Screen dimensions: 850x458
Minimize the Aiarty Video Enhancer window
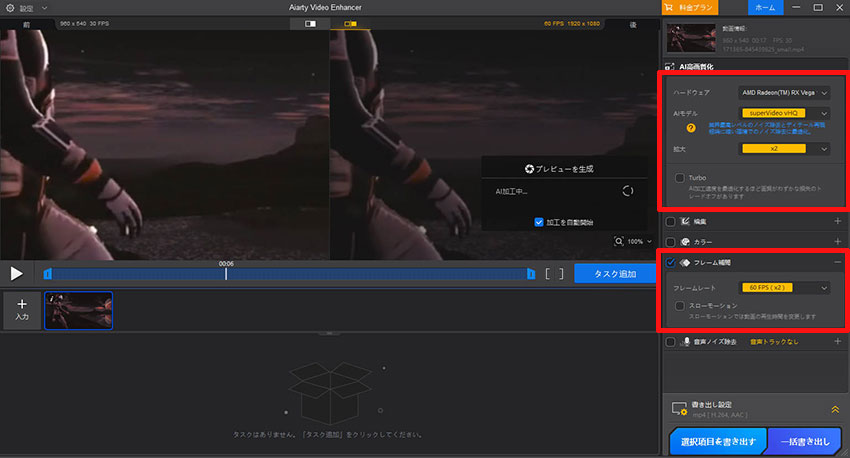point(796,8)
